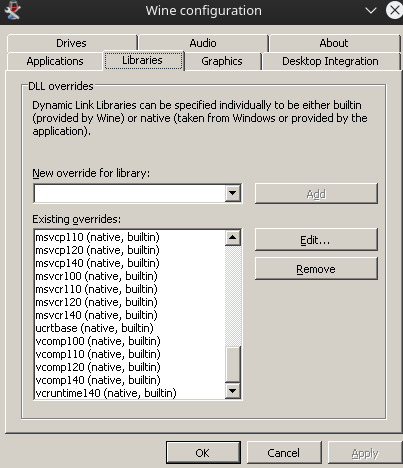This screenshot has height=468, width=403.
Task: Select msvcr120 (native, builtin) override
Action: (x=130, y=302)
